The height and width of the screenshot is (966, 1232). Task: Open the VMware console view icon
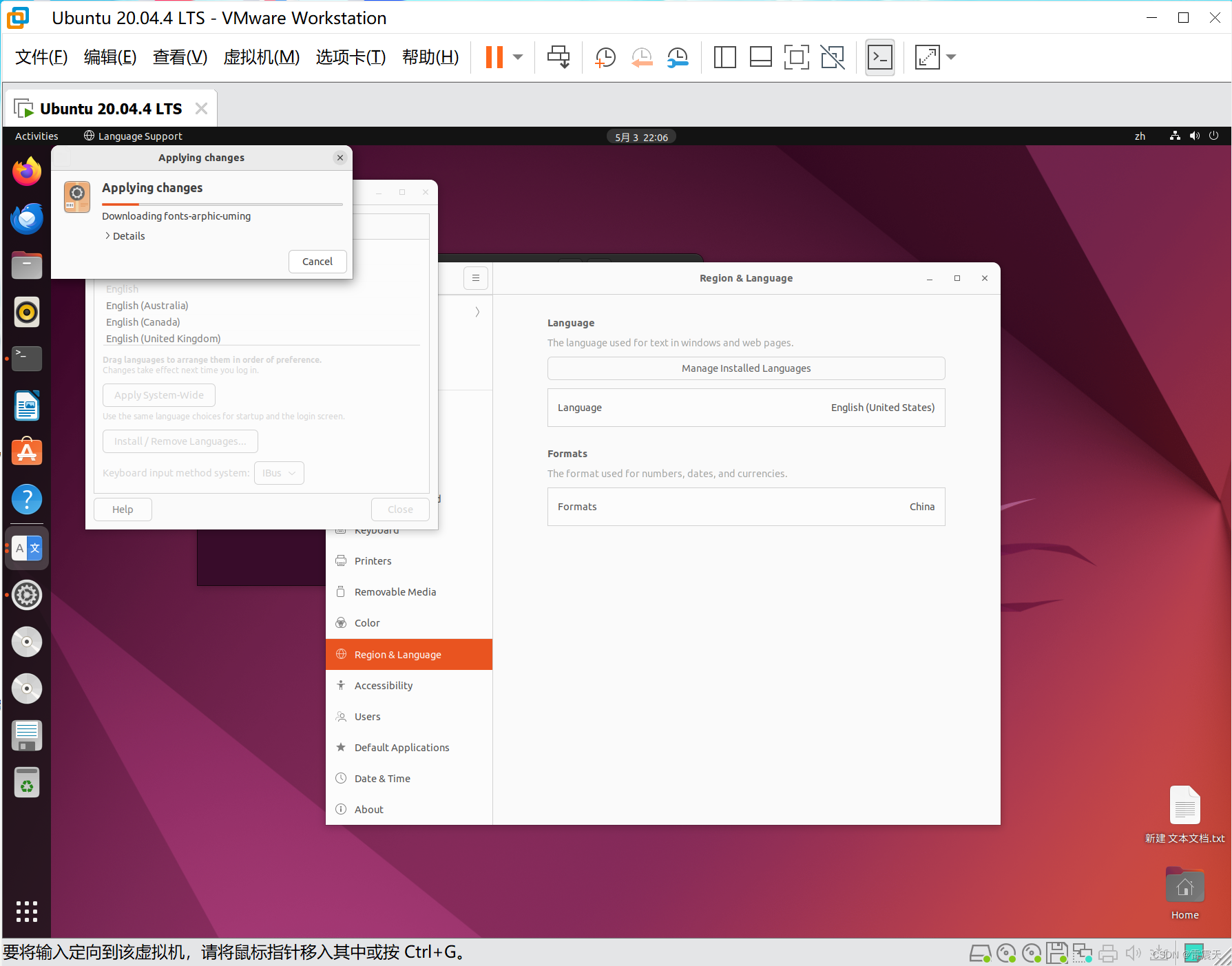point(879,57)
